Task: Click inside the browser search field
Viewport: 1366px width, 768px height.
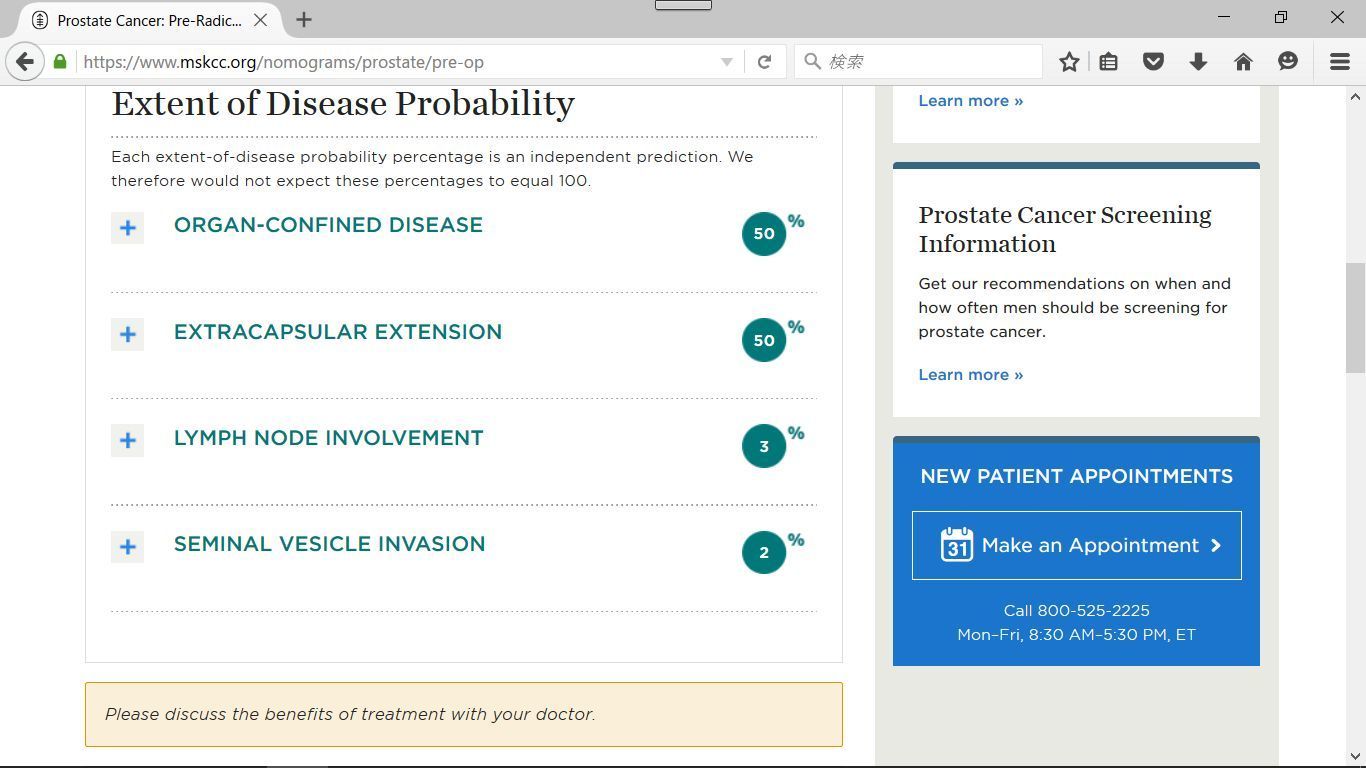Action: (918, 62)
